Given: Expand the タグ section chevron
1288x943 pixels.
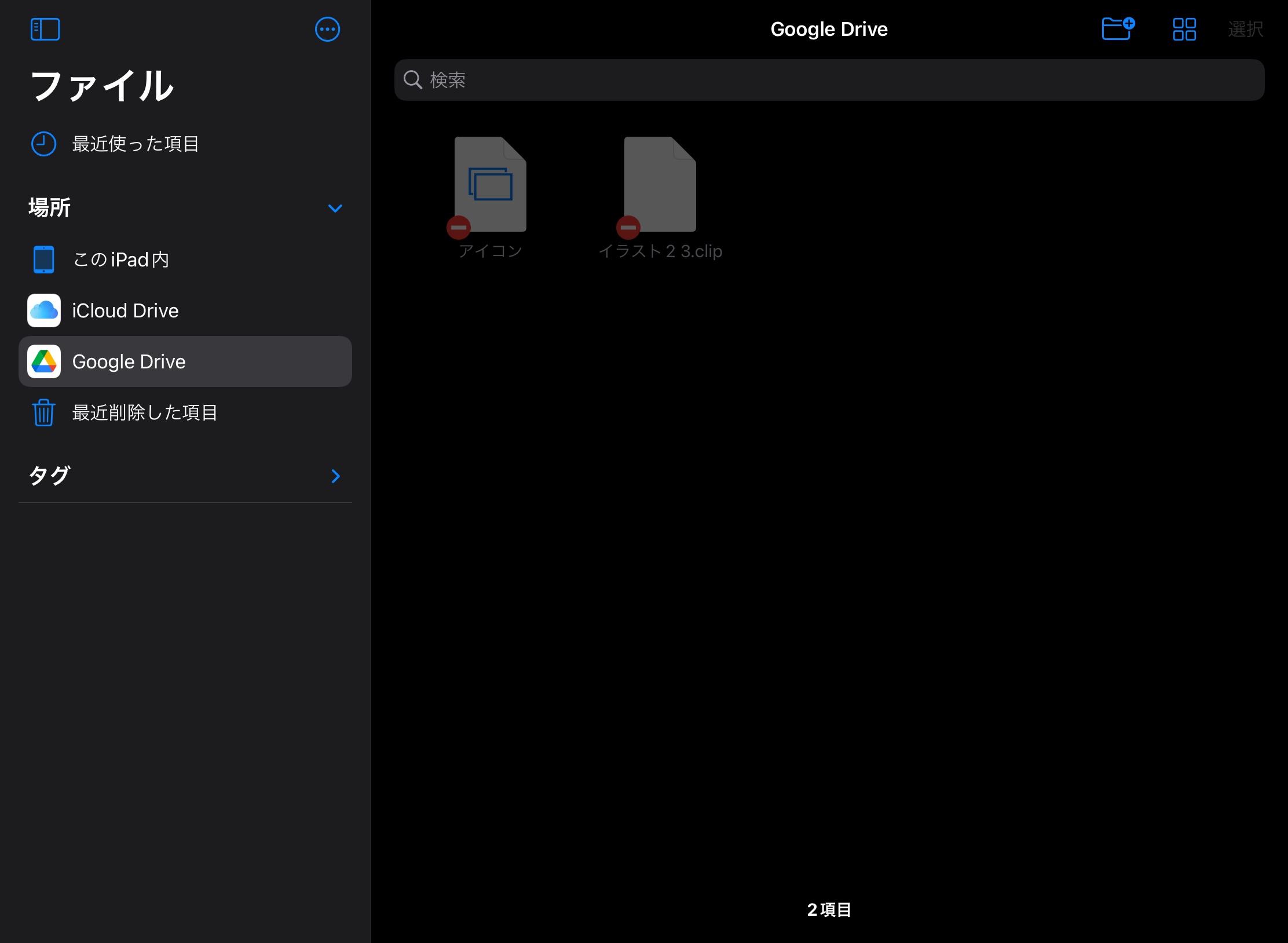Looking at the screenshot, I should (335, 476).
